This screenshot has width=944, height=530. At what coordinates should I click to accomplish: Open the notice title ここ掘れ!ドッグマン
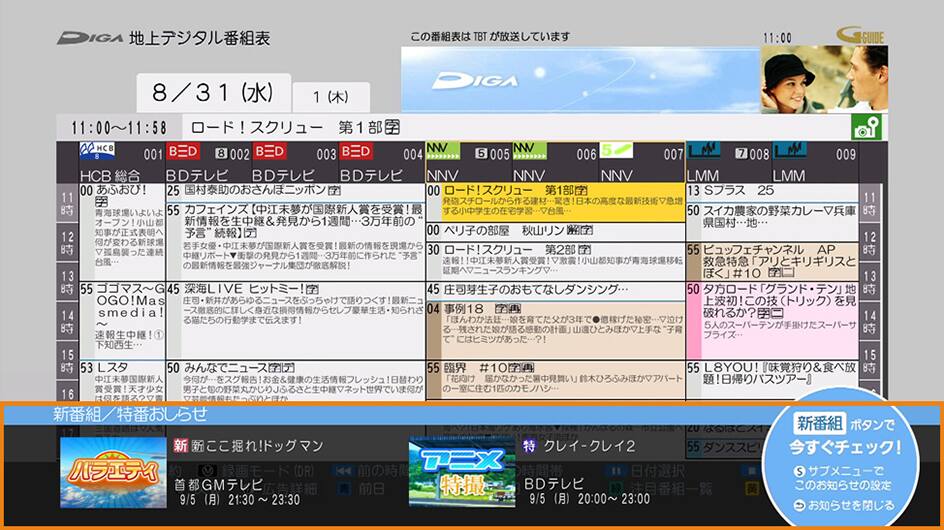pos(265,446)
